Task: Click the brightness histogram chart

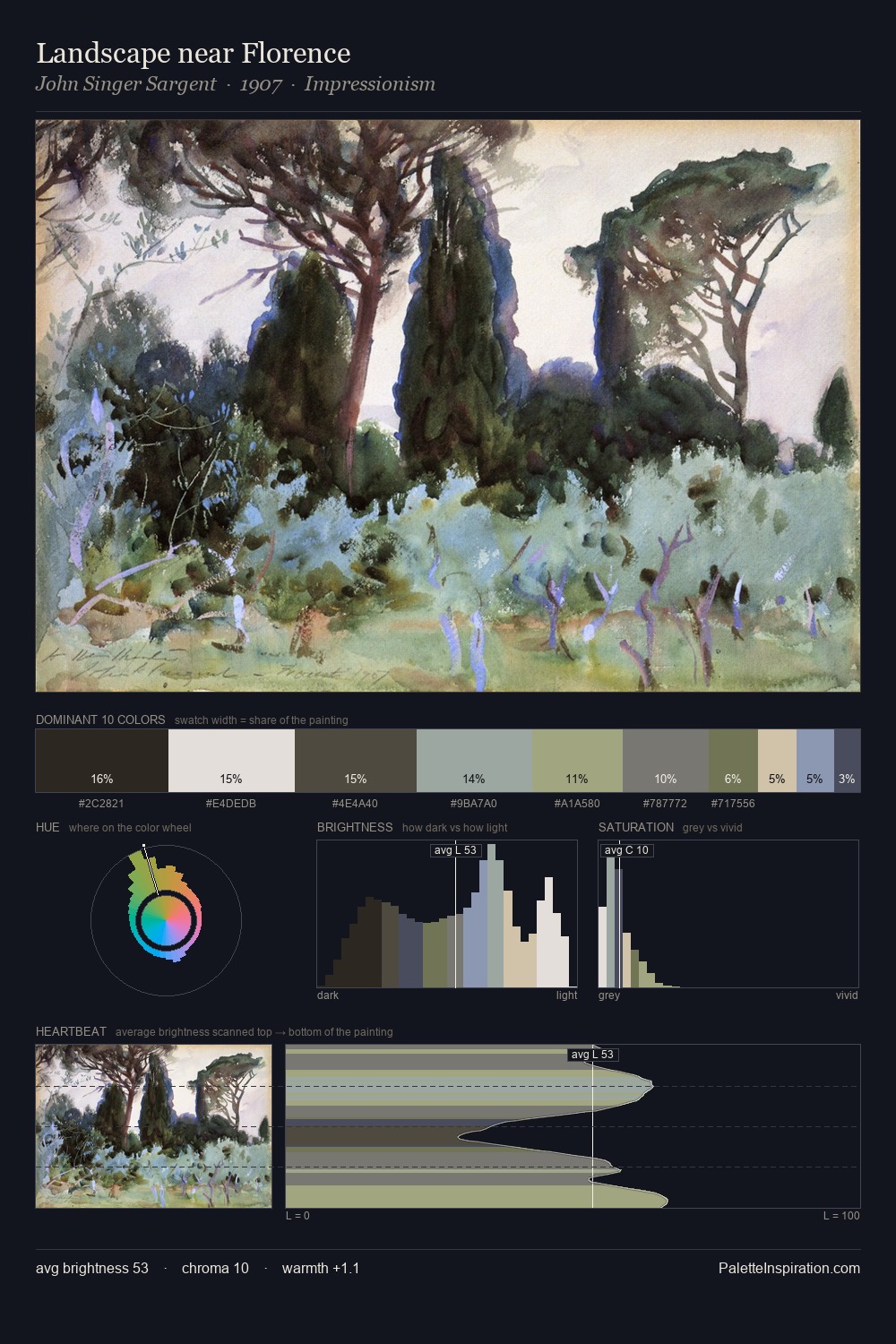Action: (447, 914)
